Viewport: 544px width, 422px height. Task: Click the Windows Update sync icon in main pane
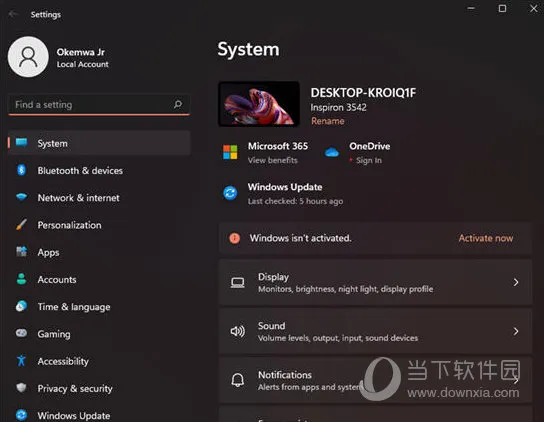(230, 193)
